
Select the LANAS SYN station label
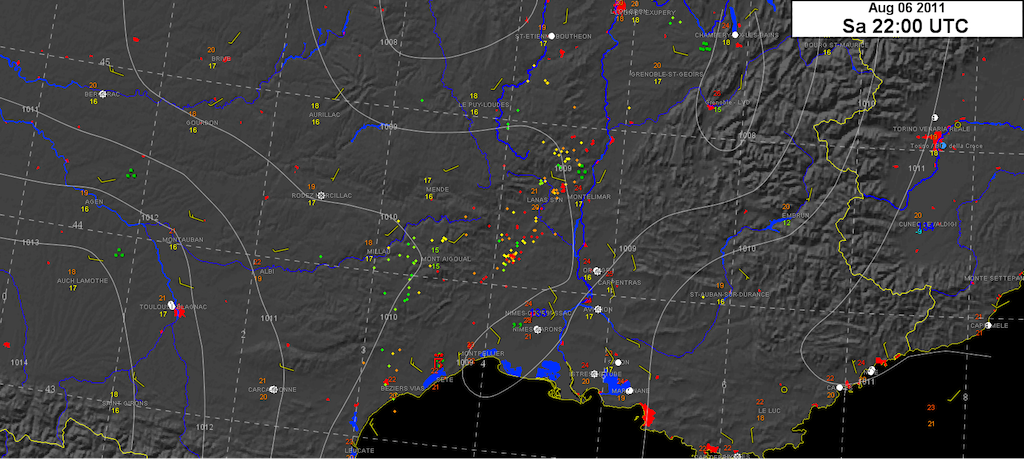(544, 200)
